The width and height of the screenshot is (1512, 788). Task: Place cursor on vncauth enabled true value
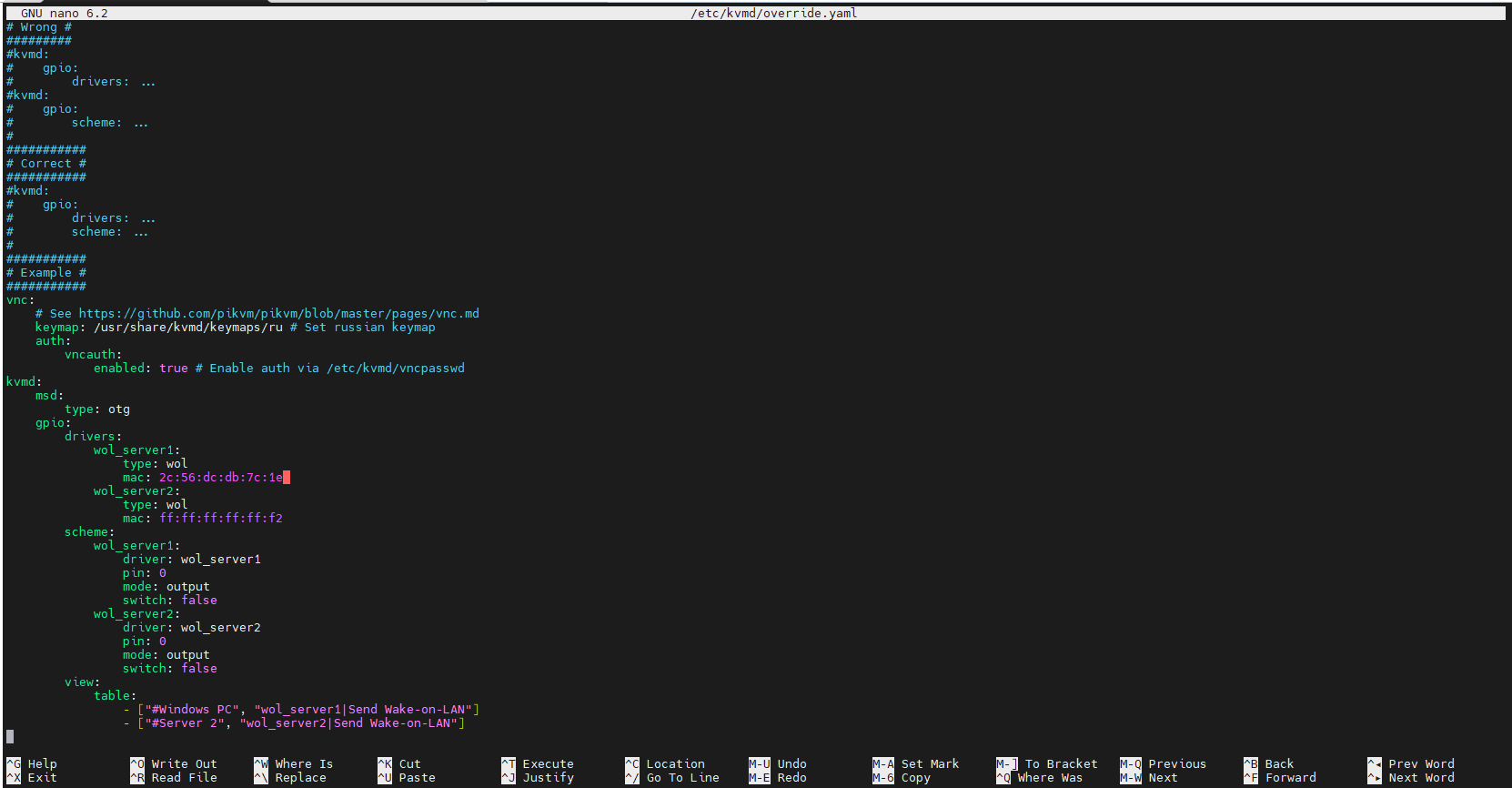click(x=173, y=369)
